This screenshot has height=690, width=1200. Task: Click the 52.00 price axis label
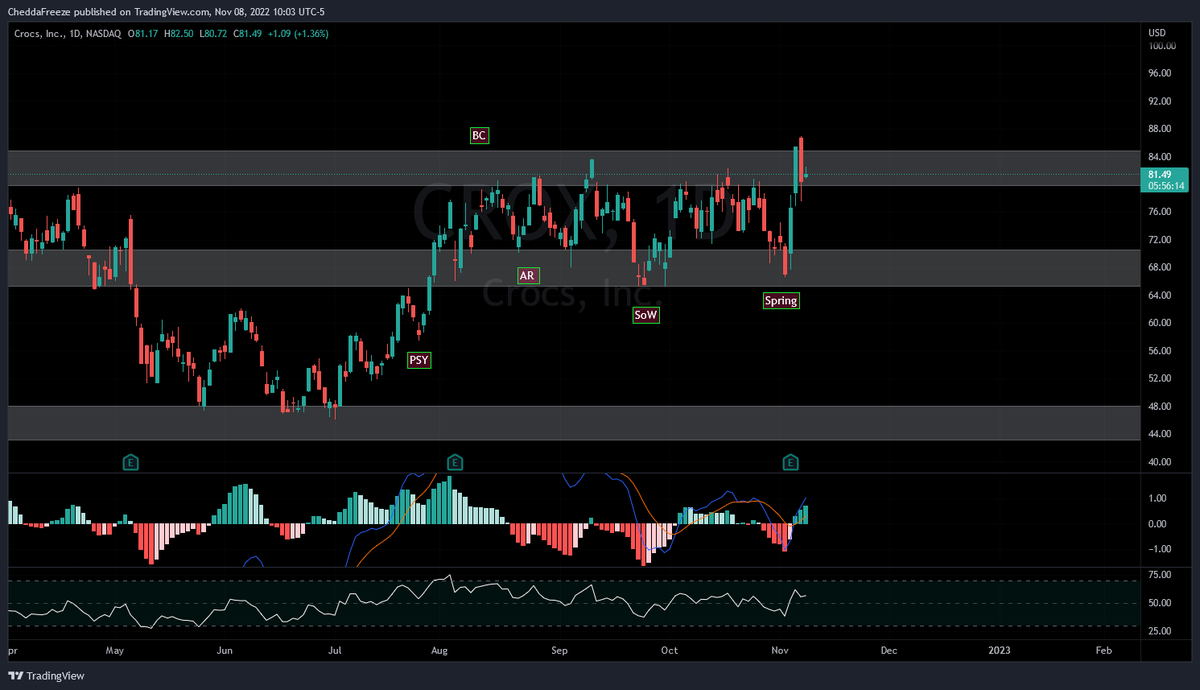pos(1160,378)
